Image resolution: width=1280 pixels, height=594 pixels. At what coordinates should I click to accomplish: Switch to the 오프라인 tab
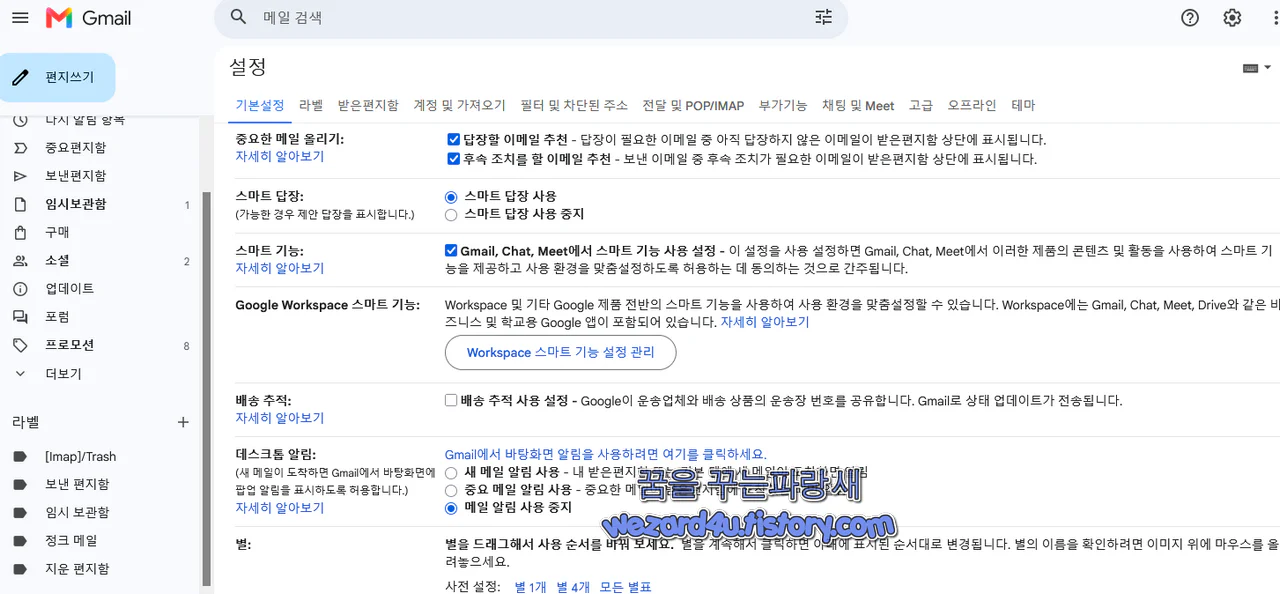(972, 105)
